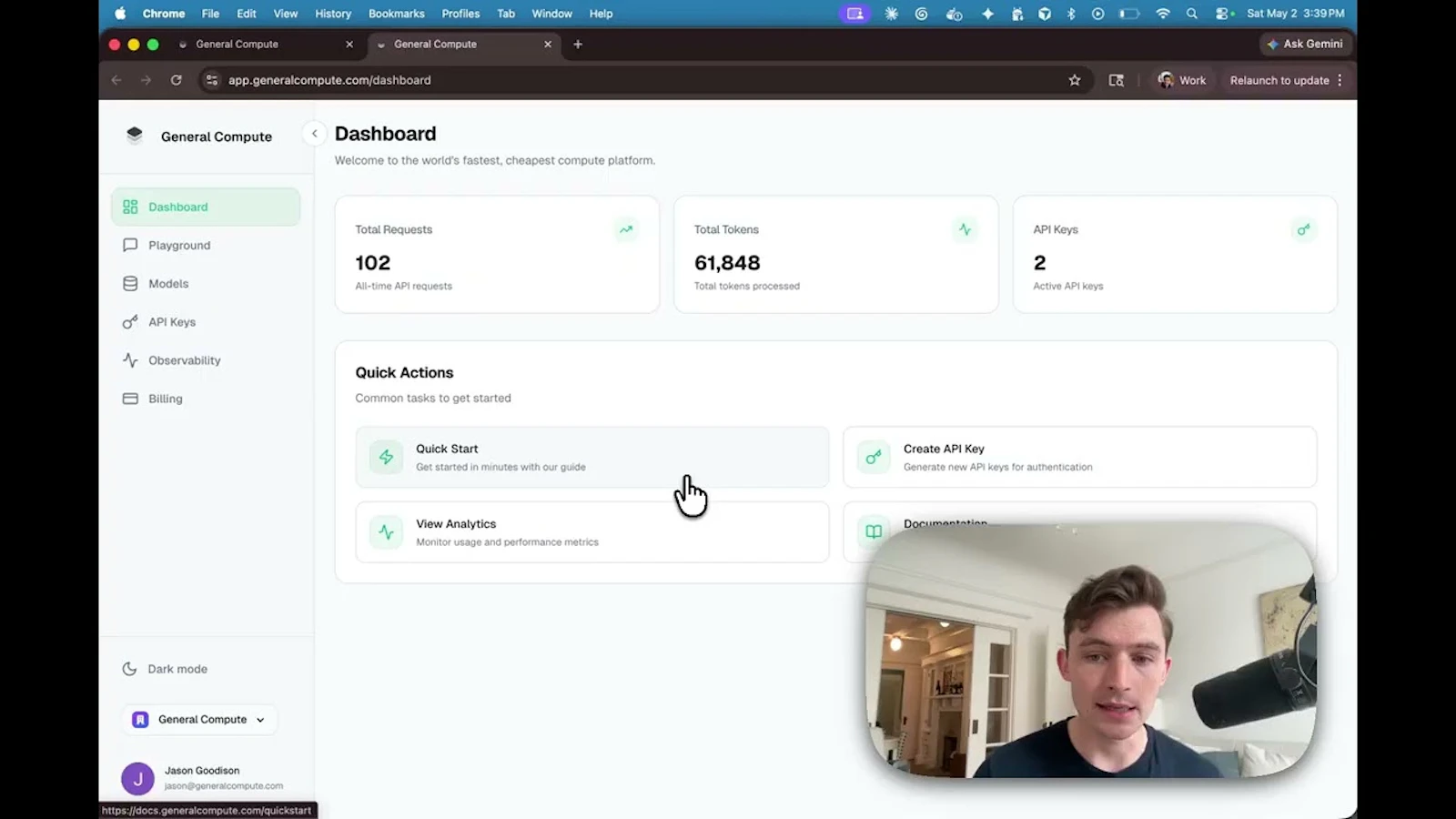Open the View Analytics action card
This screenshot has width=1456, height=819.
coord(592,532)
